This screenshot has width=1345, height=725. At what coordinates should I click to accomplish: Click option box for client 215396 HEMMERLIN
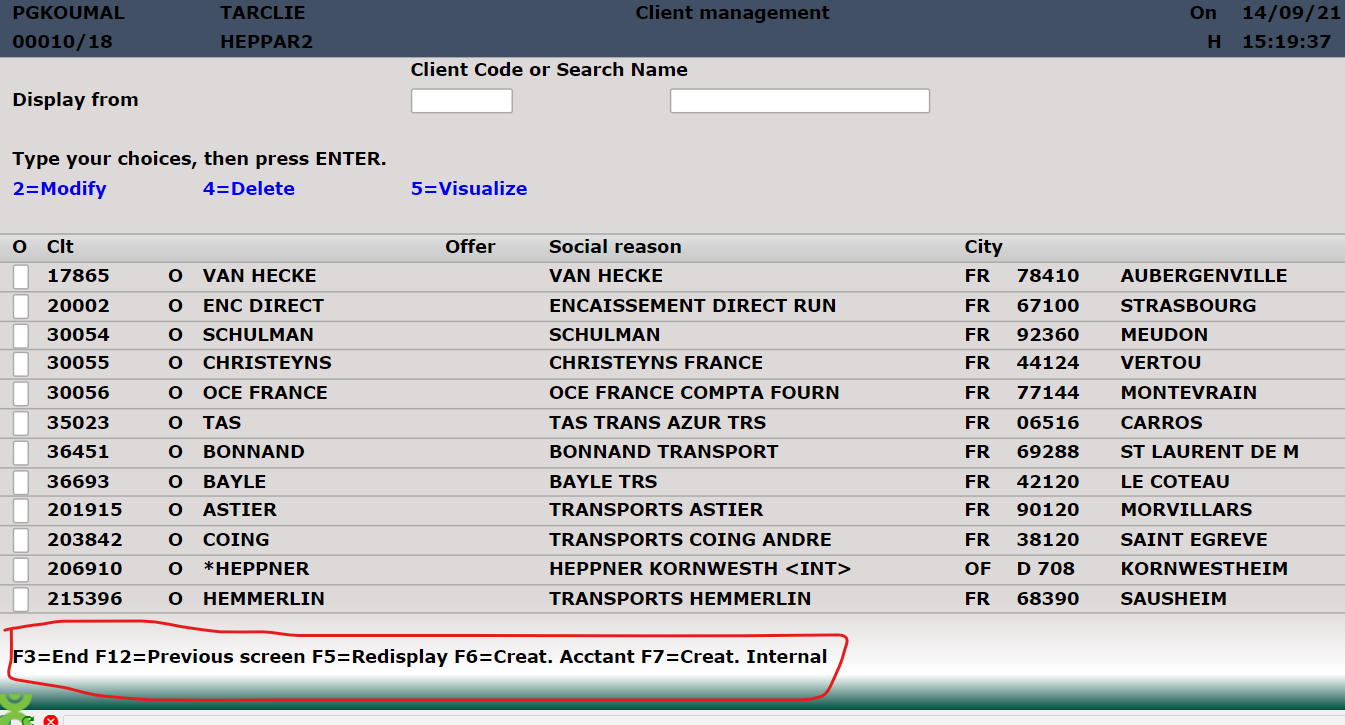(x=21, y=600)
